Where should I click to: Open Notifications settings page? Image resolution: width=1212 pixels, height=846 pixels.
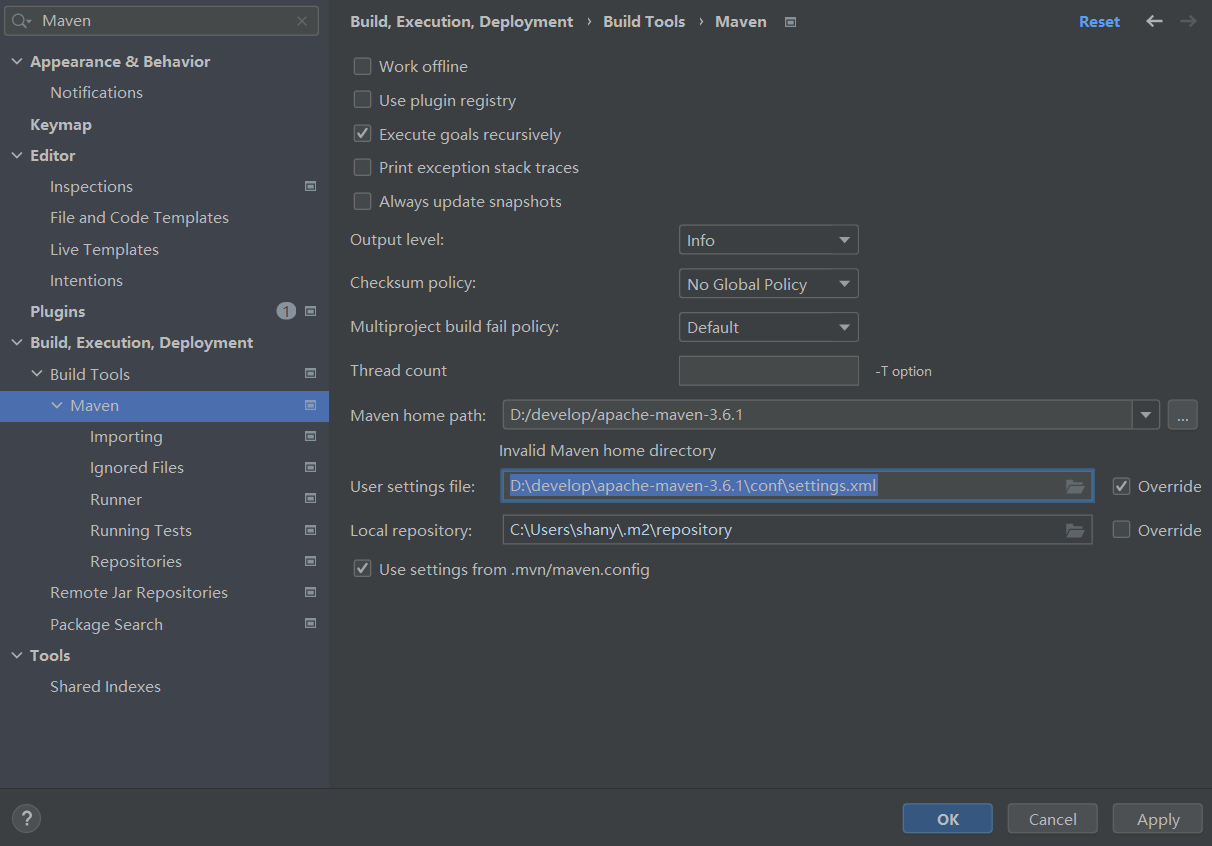(96, 92)
